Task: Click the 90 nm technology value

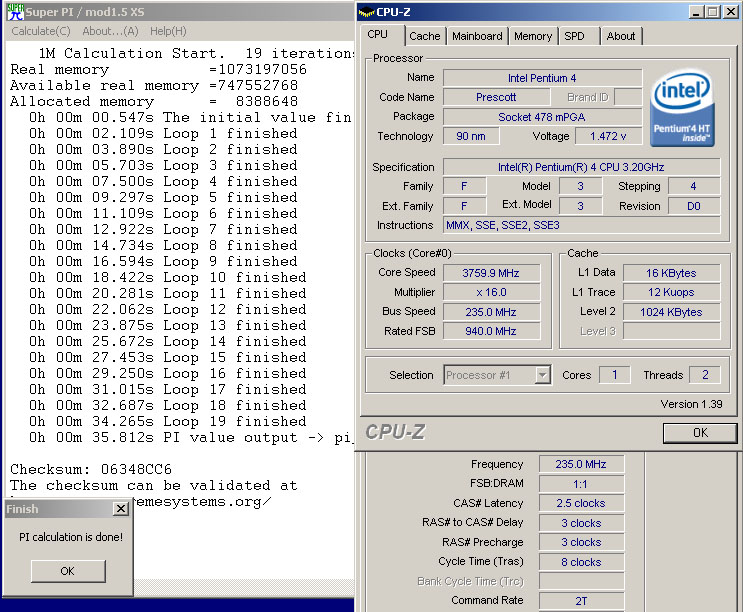Action: pyautogui.click(x=471, y=136)
